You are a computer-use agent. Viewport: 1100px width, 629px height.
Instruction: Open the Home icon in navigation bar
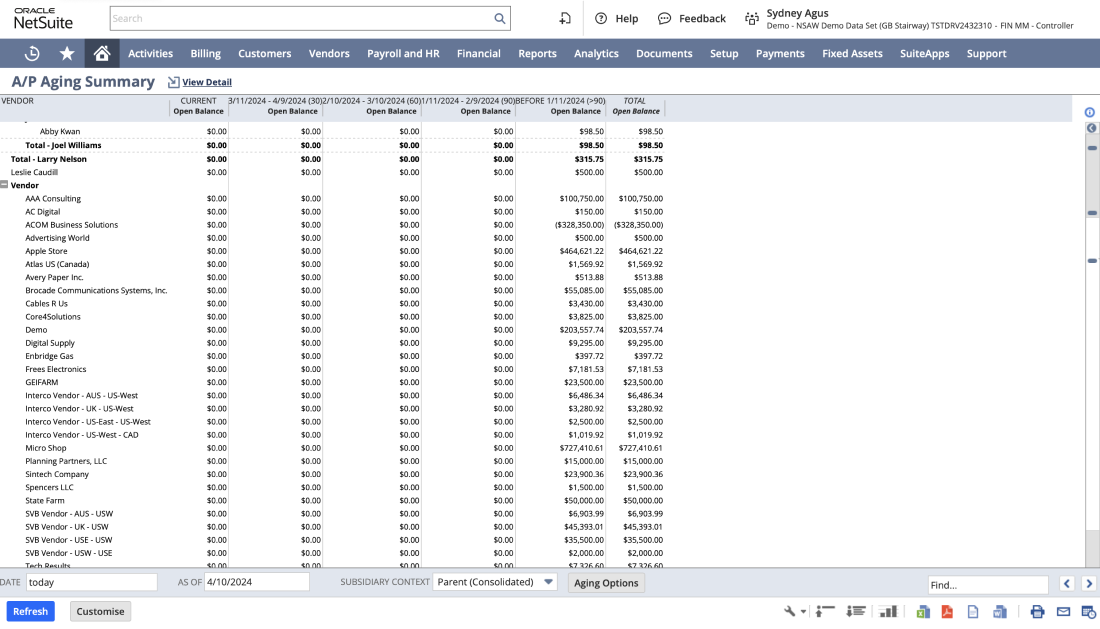coord(101,54)
